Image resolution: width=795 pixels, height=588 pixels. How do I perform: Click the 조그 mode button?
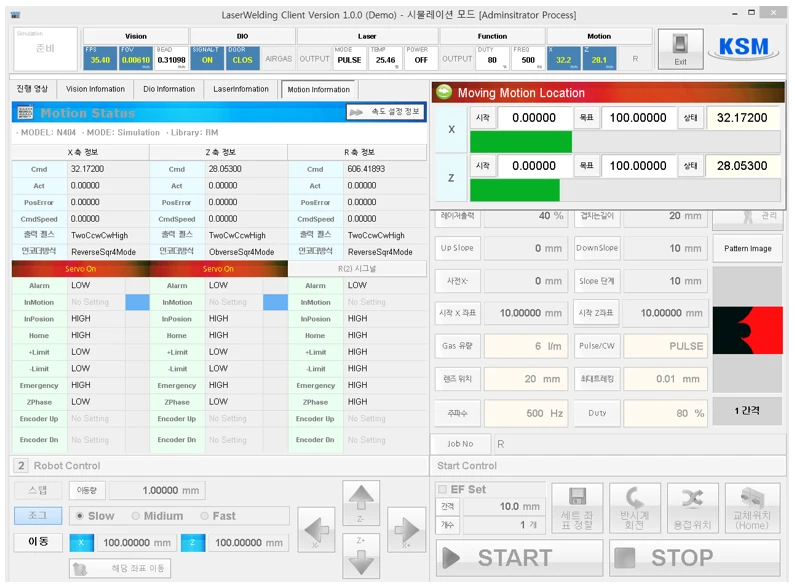point(38,516)
